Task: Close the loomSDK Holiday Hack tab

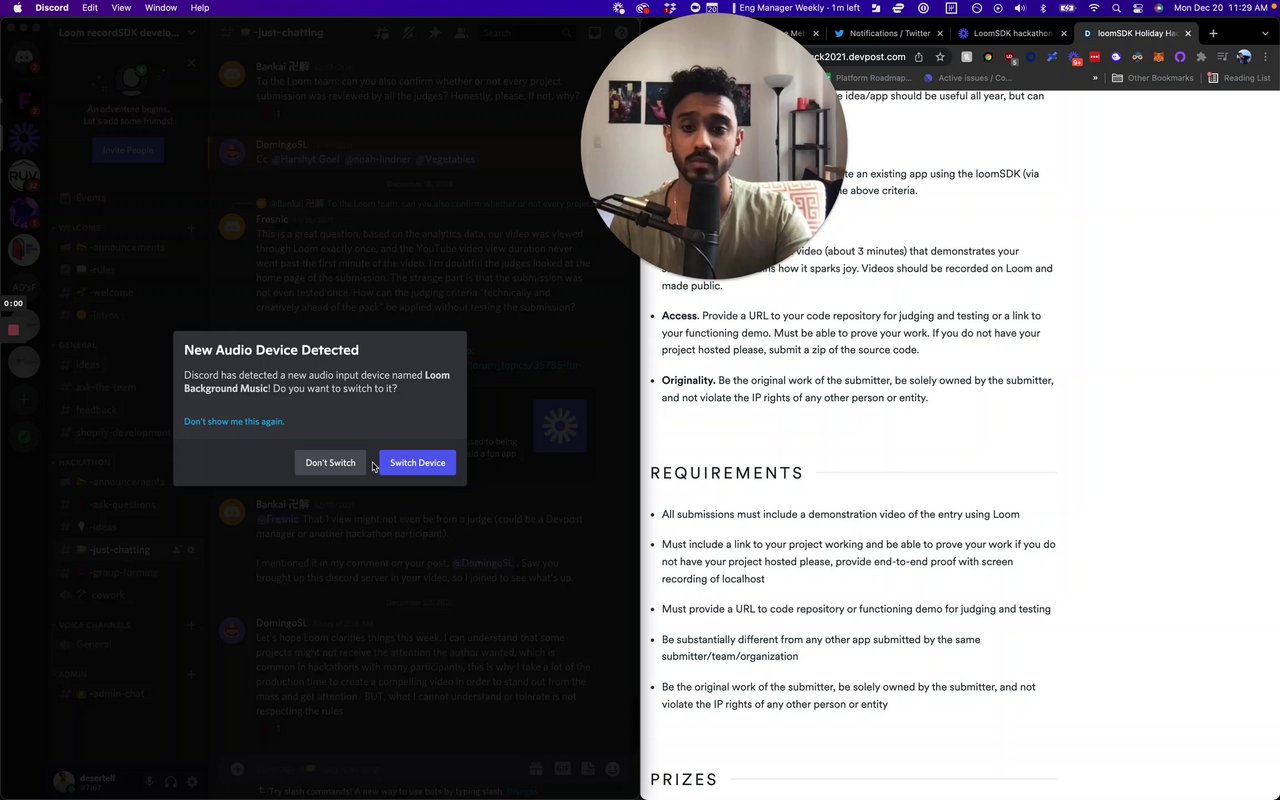Action: [1188, 33]
